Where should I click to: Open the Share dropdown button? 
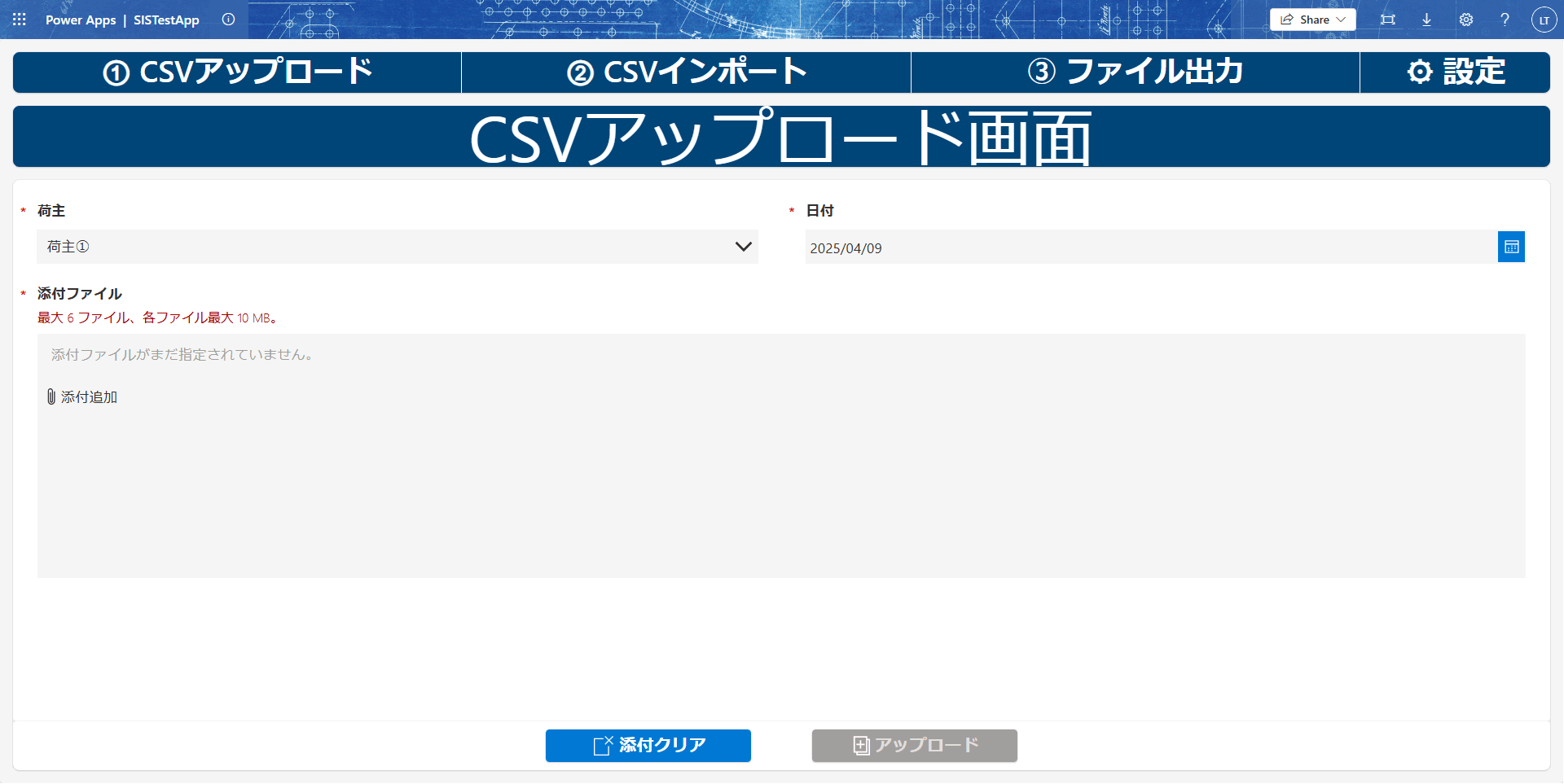(1312, 20)
